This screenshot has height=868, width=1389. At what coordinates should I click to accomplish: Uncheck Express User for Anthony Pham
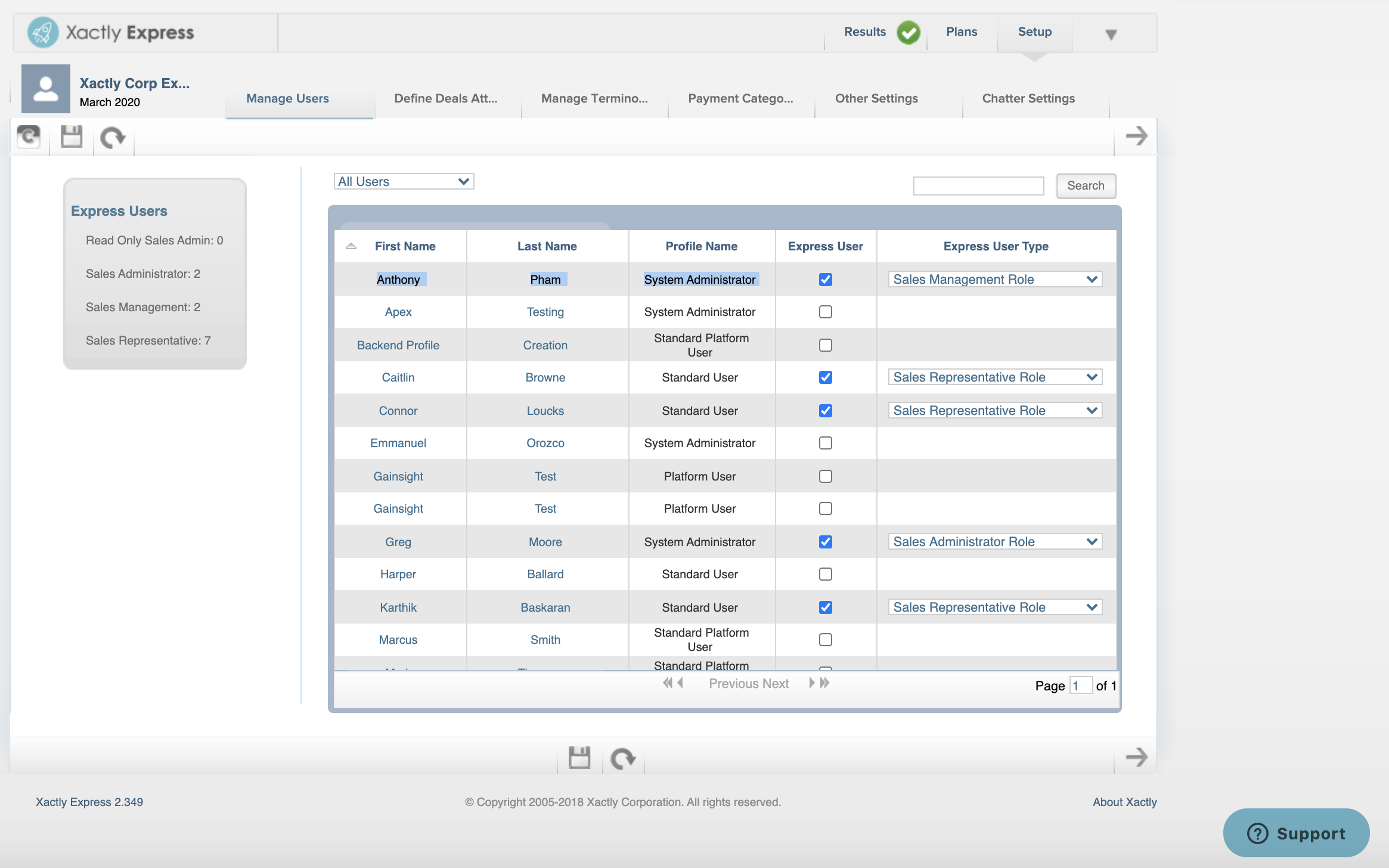826,280
